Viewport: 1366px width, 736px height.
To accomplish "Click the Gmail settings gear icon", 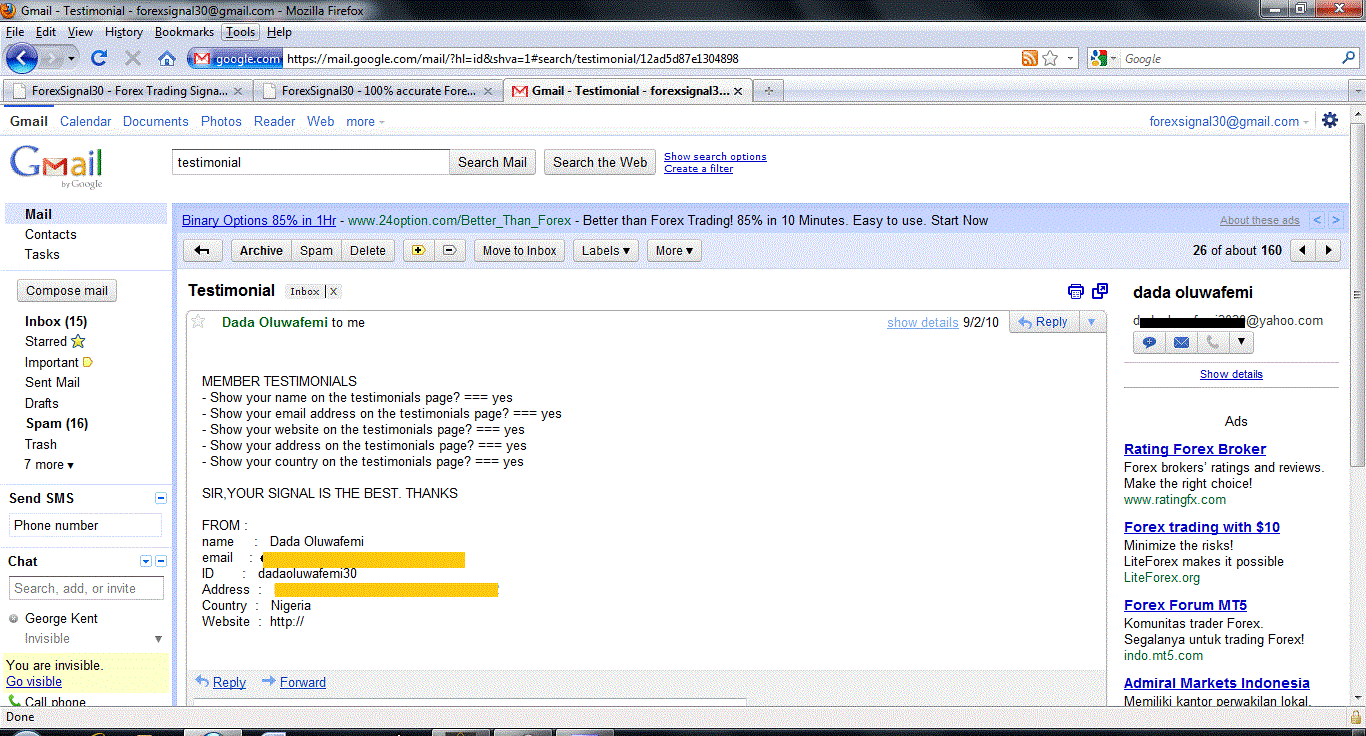I will [x=1329, y=120].
